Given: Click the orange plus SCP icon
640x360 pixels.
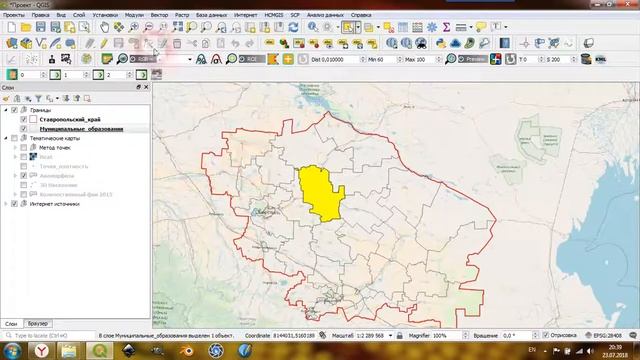Looking at the screenshot, I should coord(288,59).
